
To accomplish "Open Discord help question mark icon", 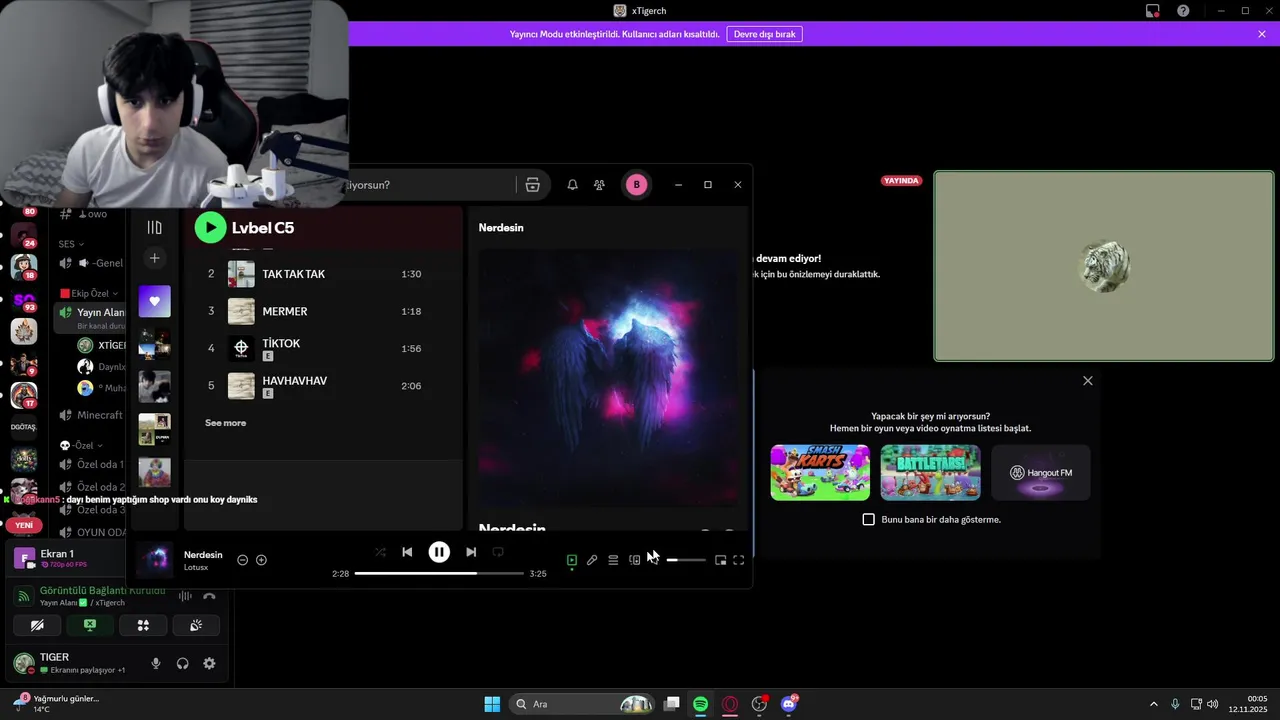I will [x=1183, y=11].
